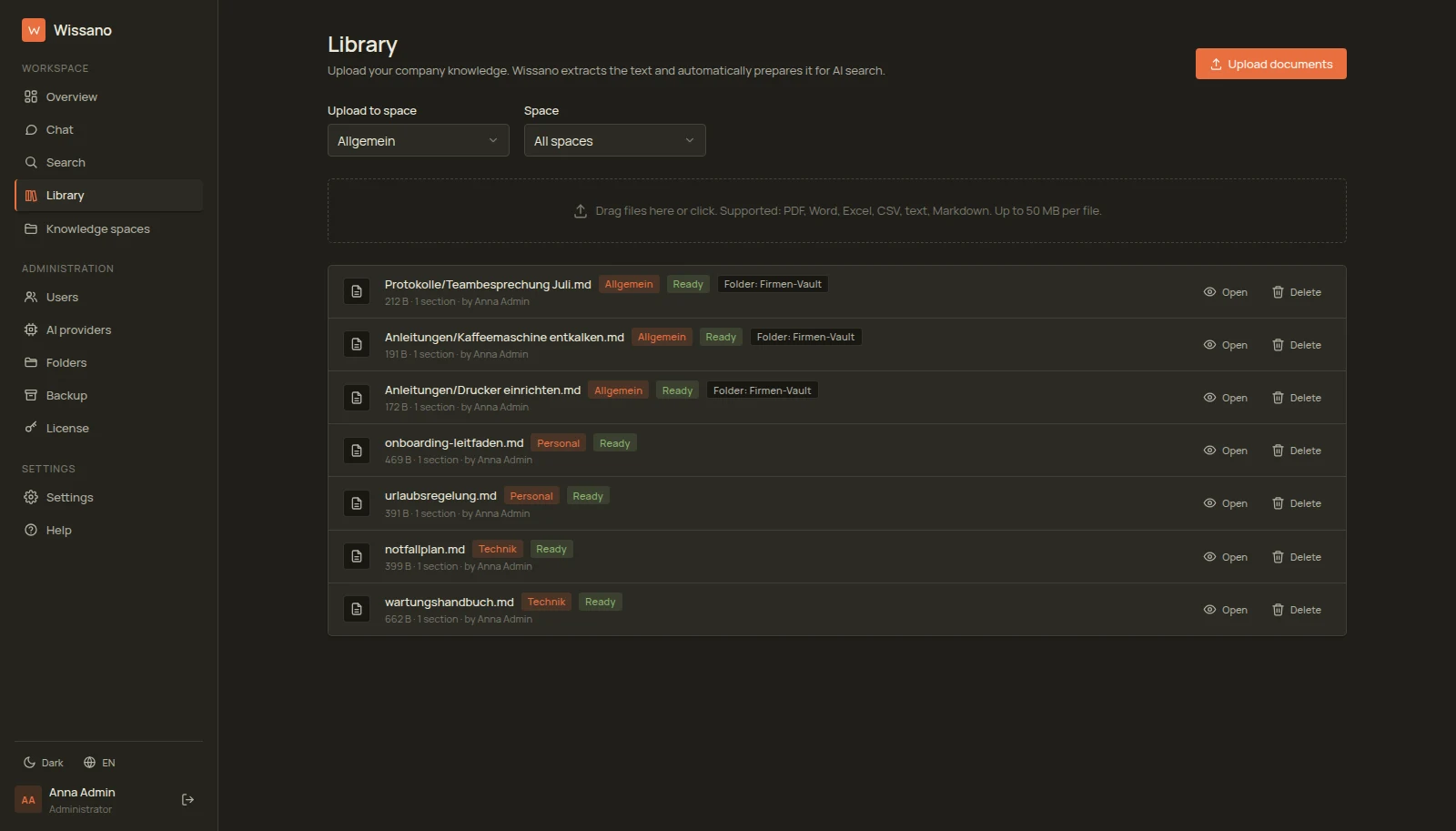
Task: Open the Users administration page
Action: pyautogui.click(x=108, y=297)
